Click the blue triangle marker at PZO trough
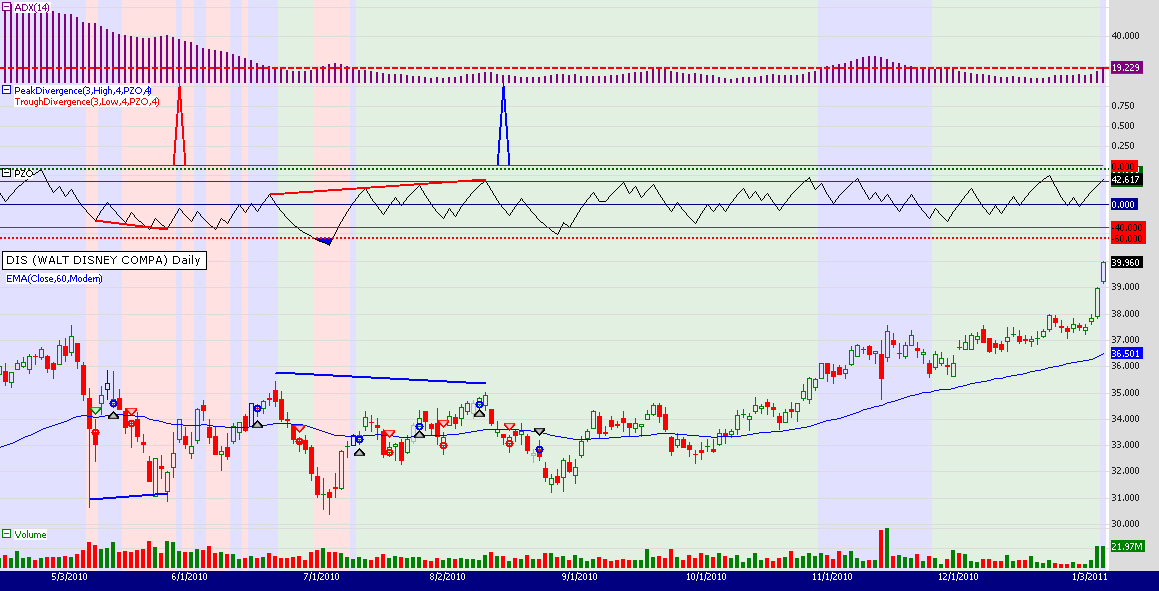The image size is (1159, 591). click(324, 241)
